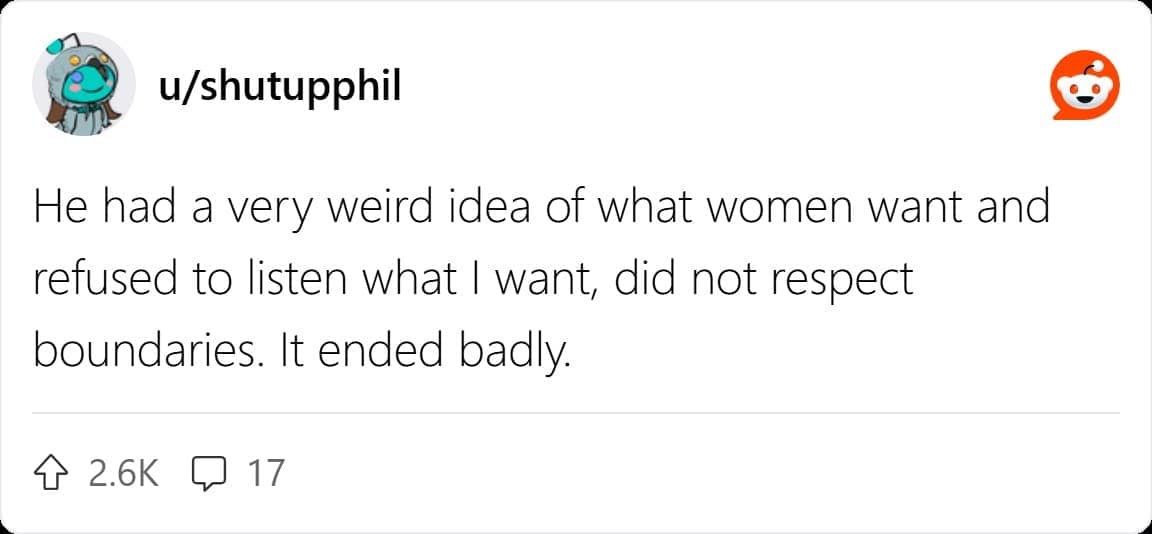Click the 2.6K upvote count

(123, 472)
